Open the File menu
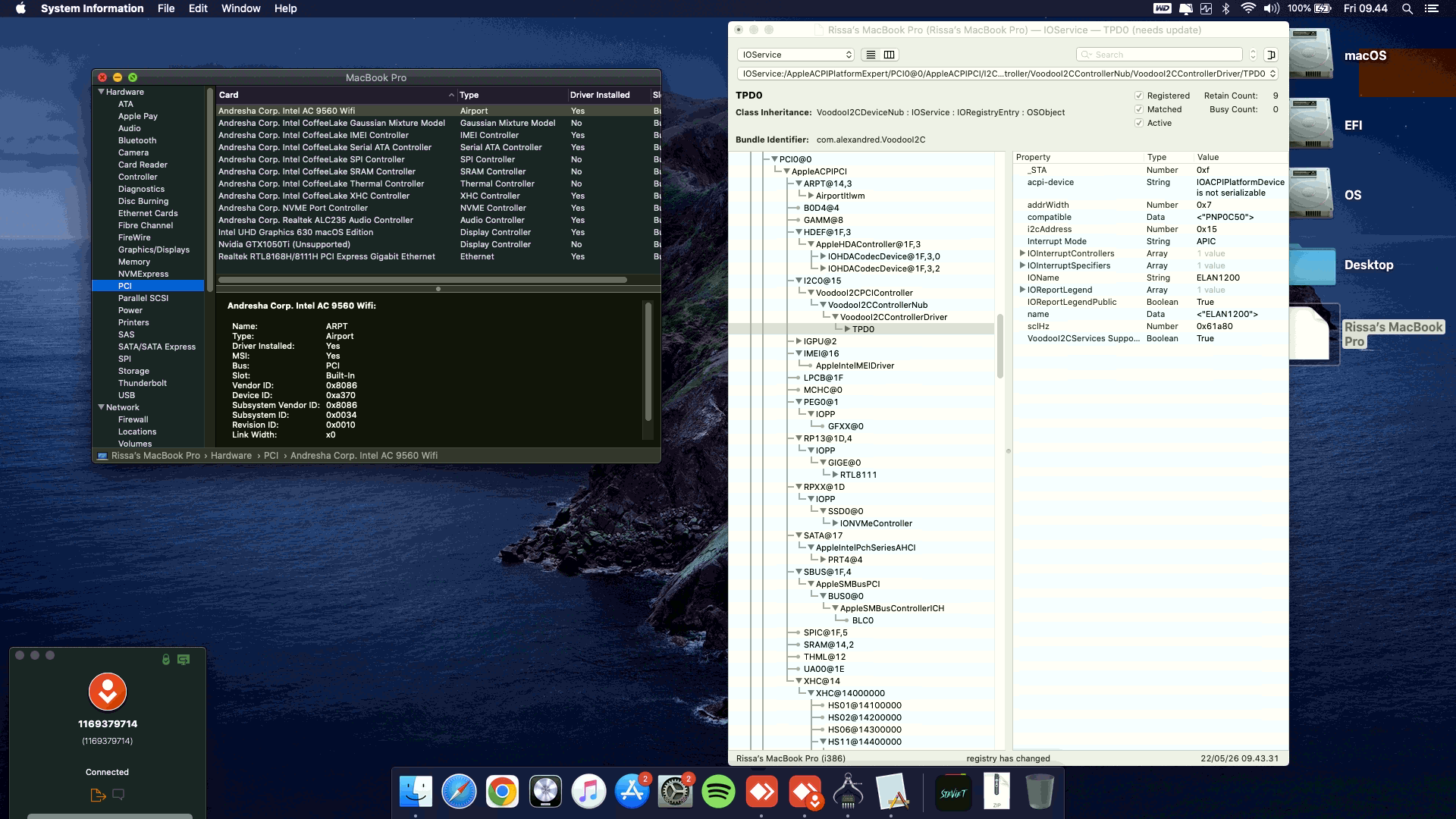The image size is (1456, 819). 166,8
